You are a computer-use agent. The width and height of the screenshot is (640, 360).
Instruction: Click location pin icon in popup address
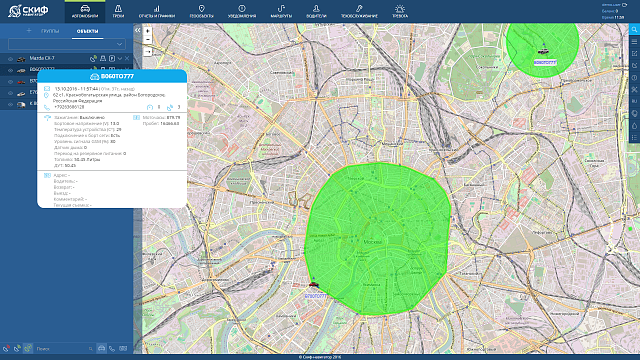click(47, 95)
